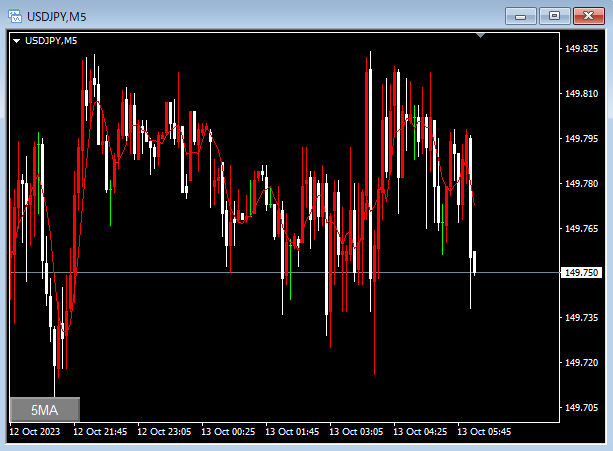The width and height of the screenshot is (613, 451).
Task: Click the 12 Oct 2023 time label
Action: pyautogui.click(x=34, y=431)
